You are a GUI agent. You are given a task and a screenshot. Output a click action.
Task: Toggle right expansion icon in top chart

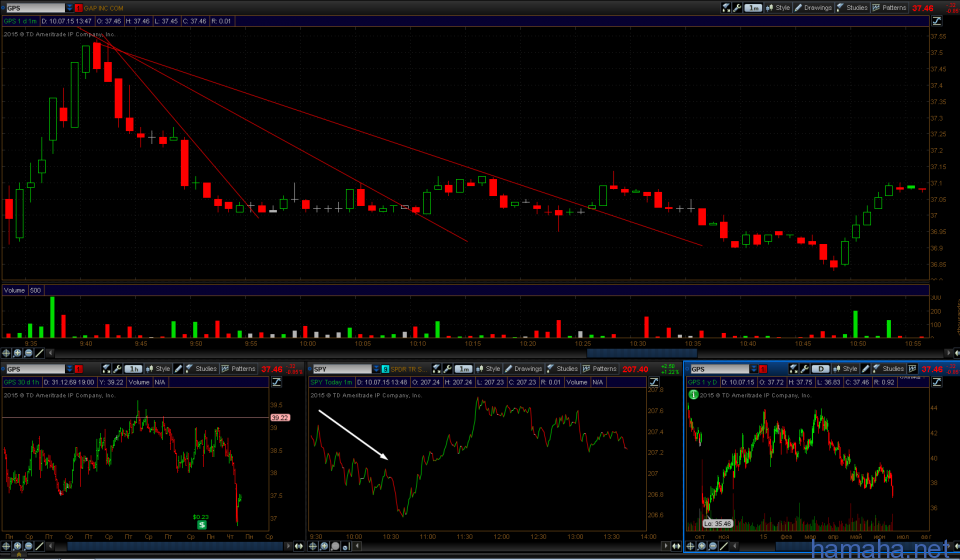937,21
